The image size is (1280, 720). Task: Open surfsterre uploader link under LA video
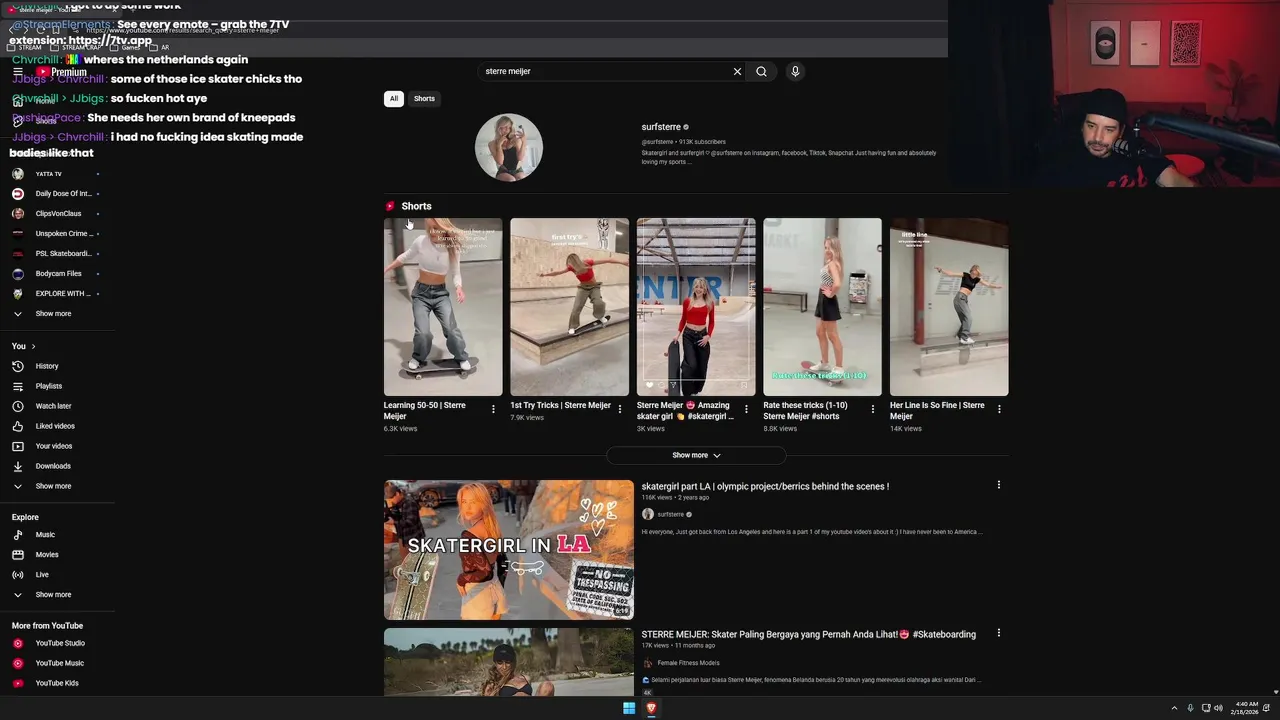[671, 515]
